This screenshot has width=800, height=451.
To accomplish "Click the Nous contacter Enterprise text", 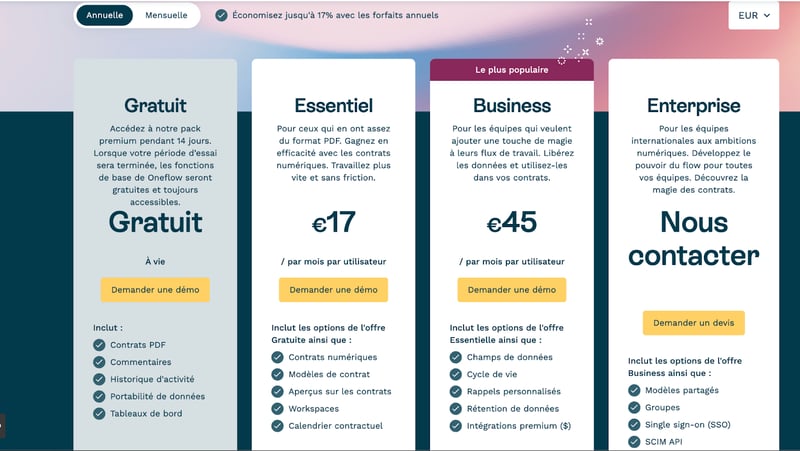I will [x=693, y=239].
